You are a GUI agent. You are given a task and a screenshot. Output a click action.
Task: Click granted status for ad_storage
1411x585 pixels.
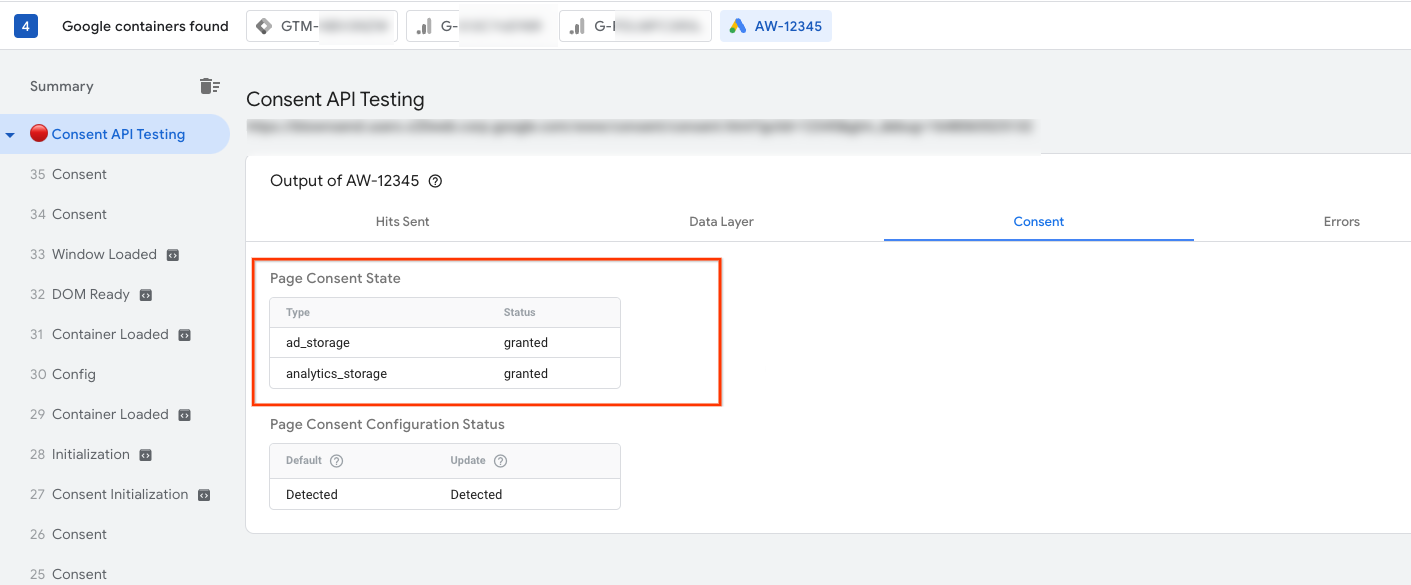point(526,342)
